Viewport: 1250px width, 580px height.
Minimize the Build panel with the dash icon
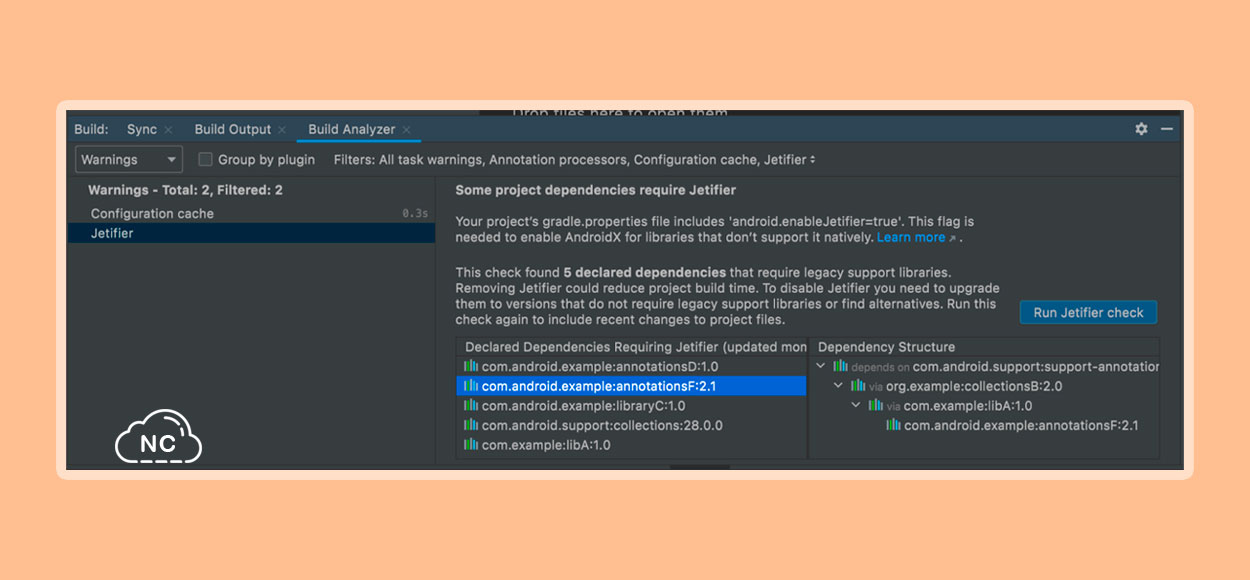1166,129
